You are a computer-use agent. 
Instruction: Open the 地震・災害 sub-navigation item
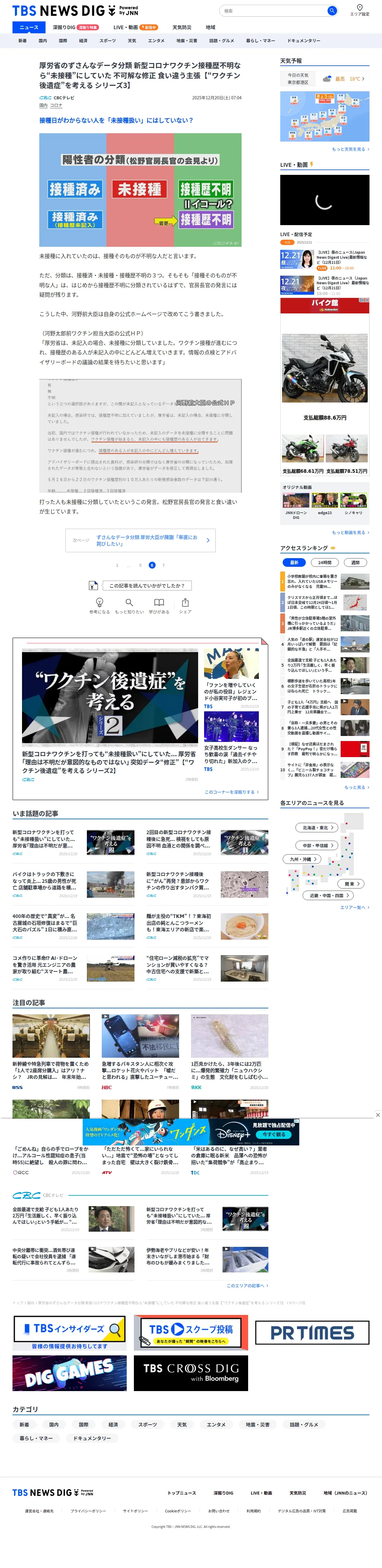pyautogui.click(x=187, y=41)
